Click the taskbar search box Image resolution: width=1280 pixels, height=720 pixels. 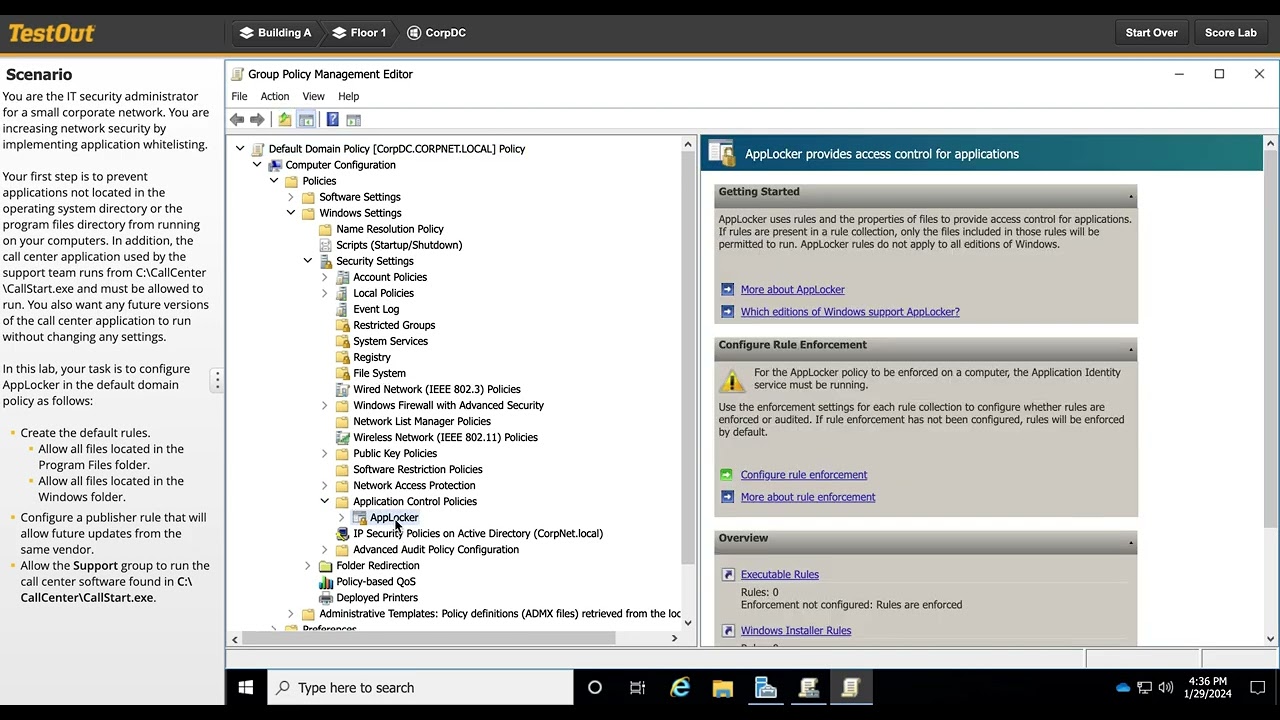pyautogui.click(x=420, y=687)
